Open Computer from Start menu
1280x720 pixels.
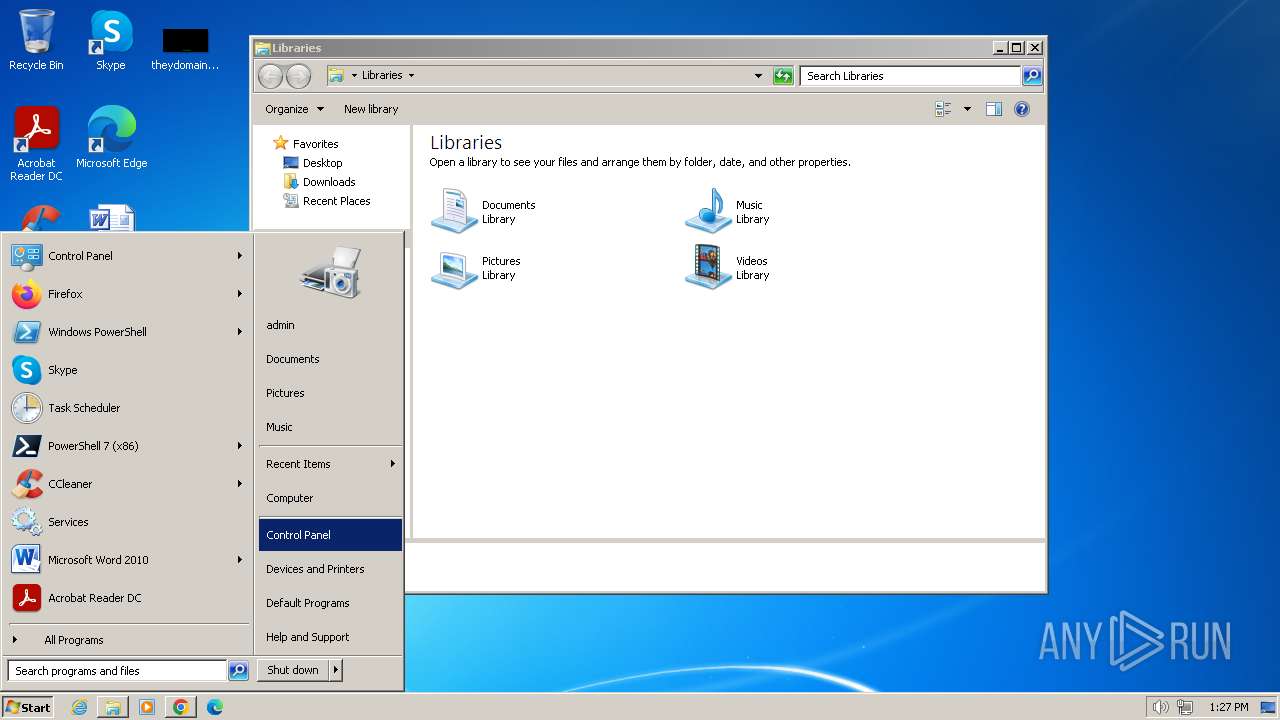point(330,498)
